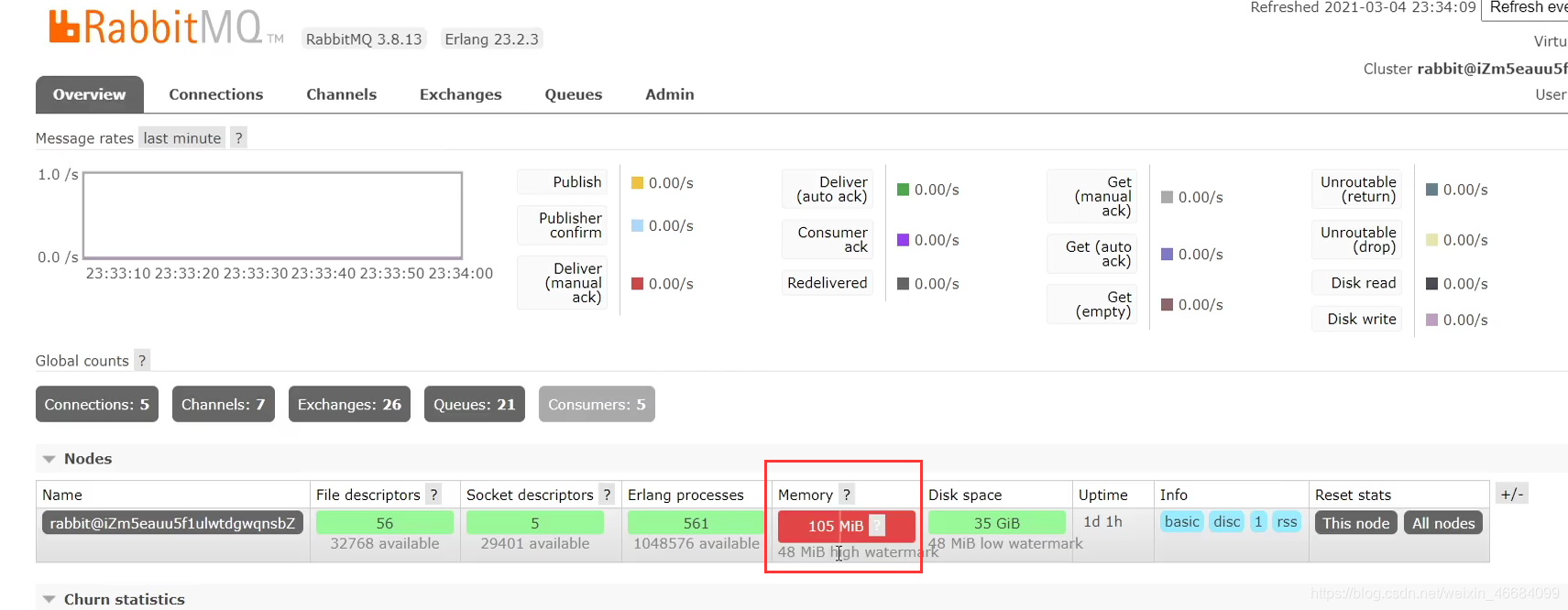Screen dimensions: 1568x610
Task: Click the '1' info tag
Action: (1258, 521)
